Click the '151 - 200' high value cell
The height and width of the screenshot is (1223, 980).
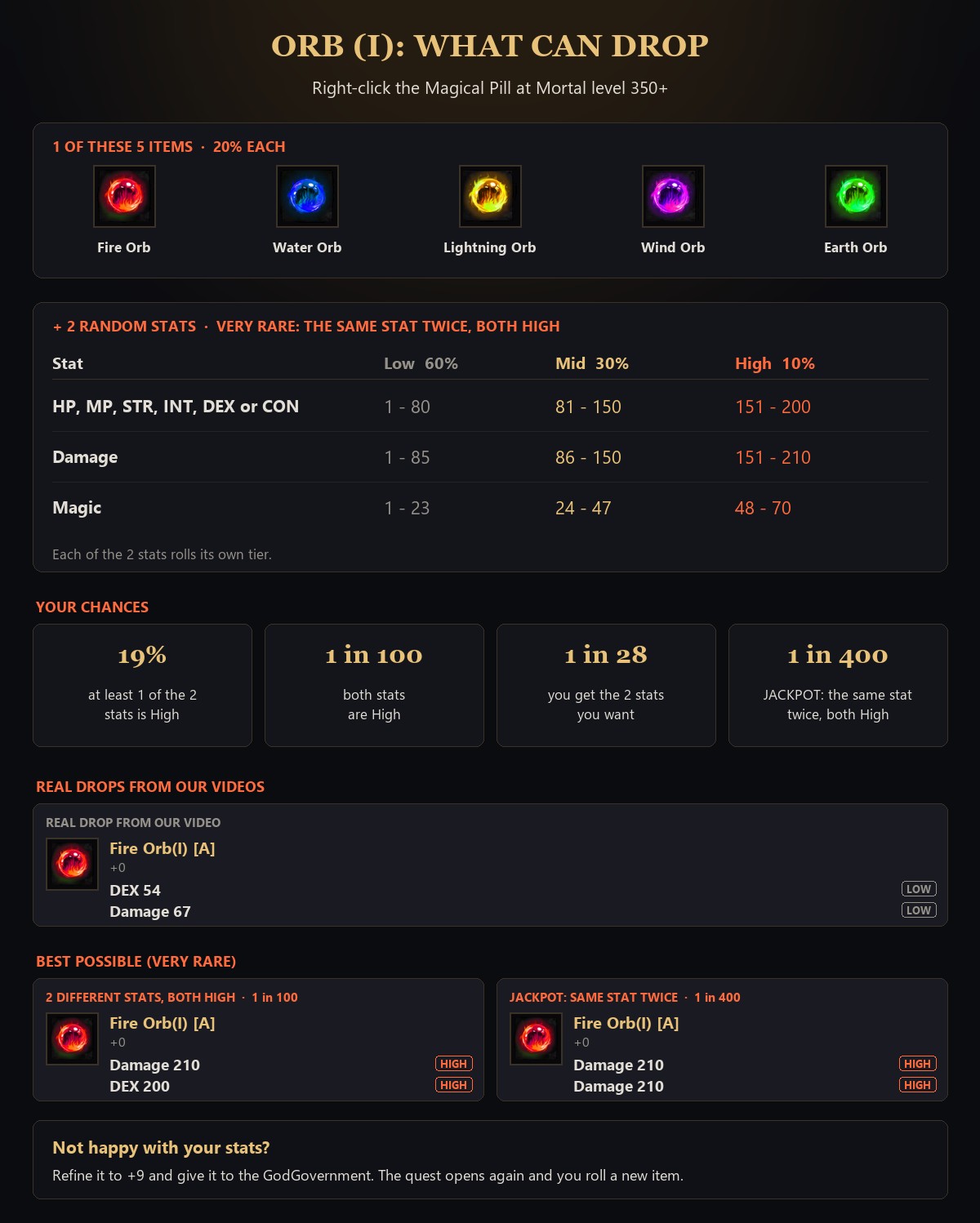point(773,407)
